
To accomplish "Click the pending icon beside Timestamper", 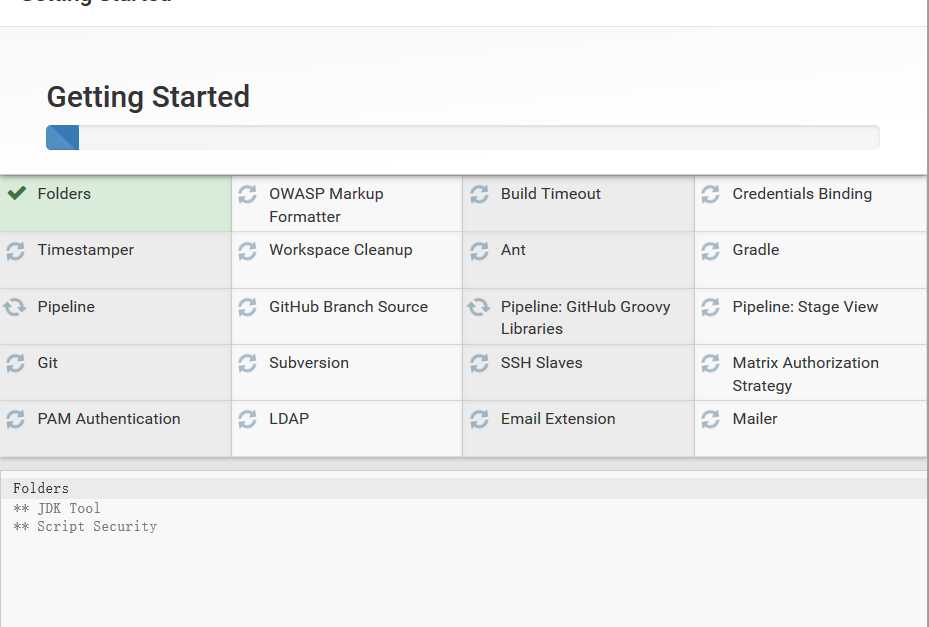I will click(x=15, y=251).
